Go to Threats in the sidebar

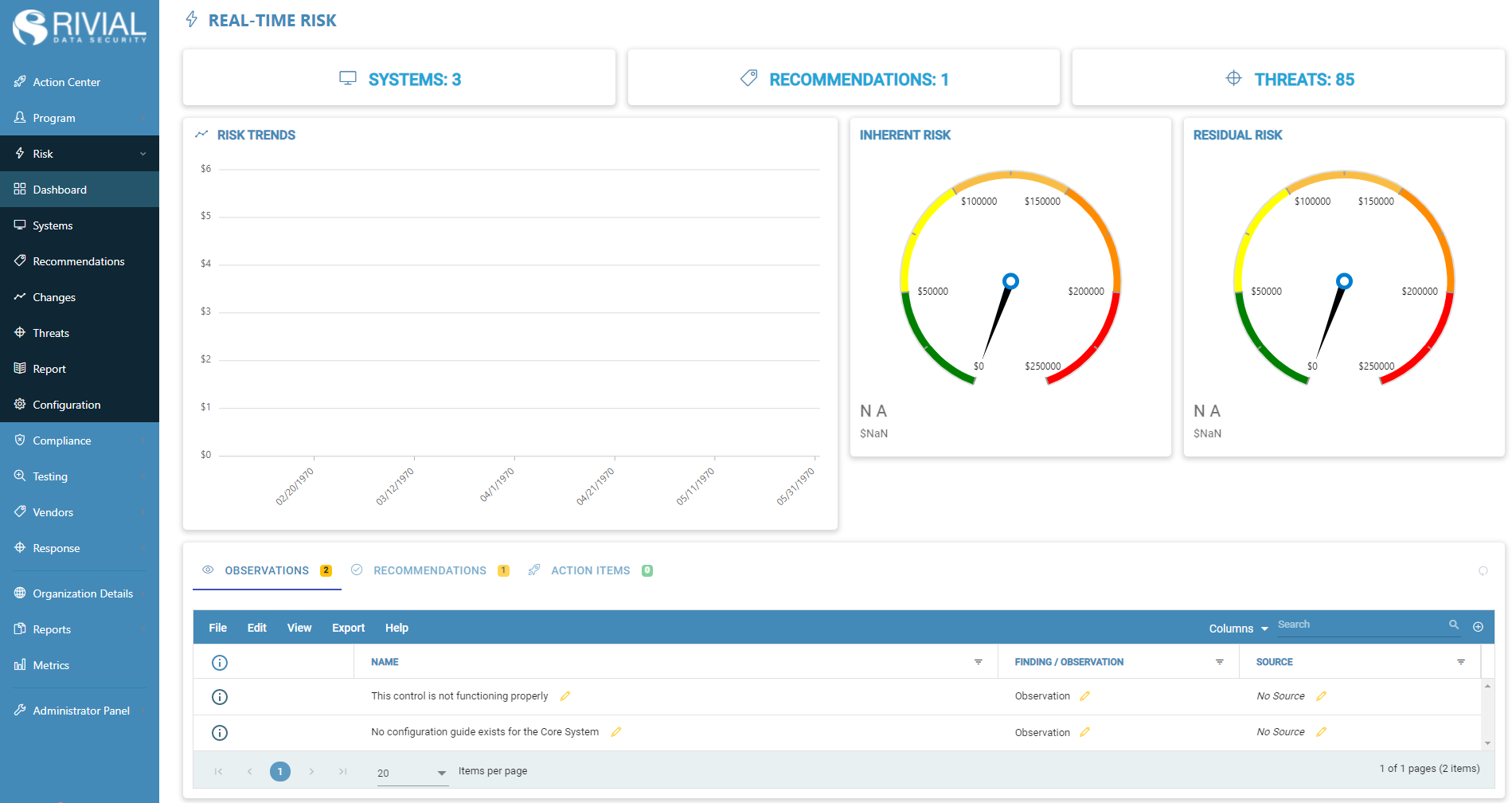click(51, 333)
